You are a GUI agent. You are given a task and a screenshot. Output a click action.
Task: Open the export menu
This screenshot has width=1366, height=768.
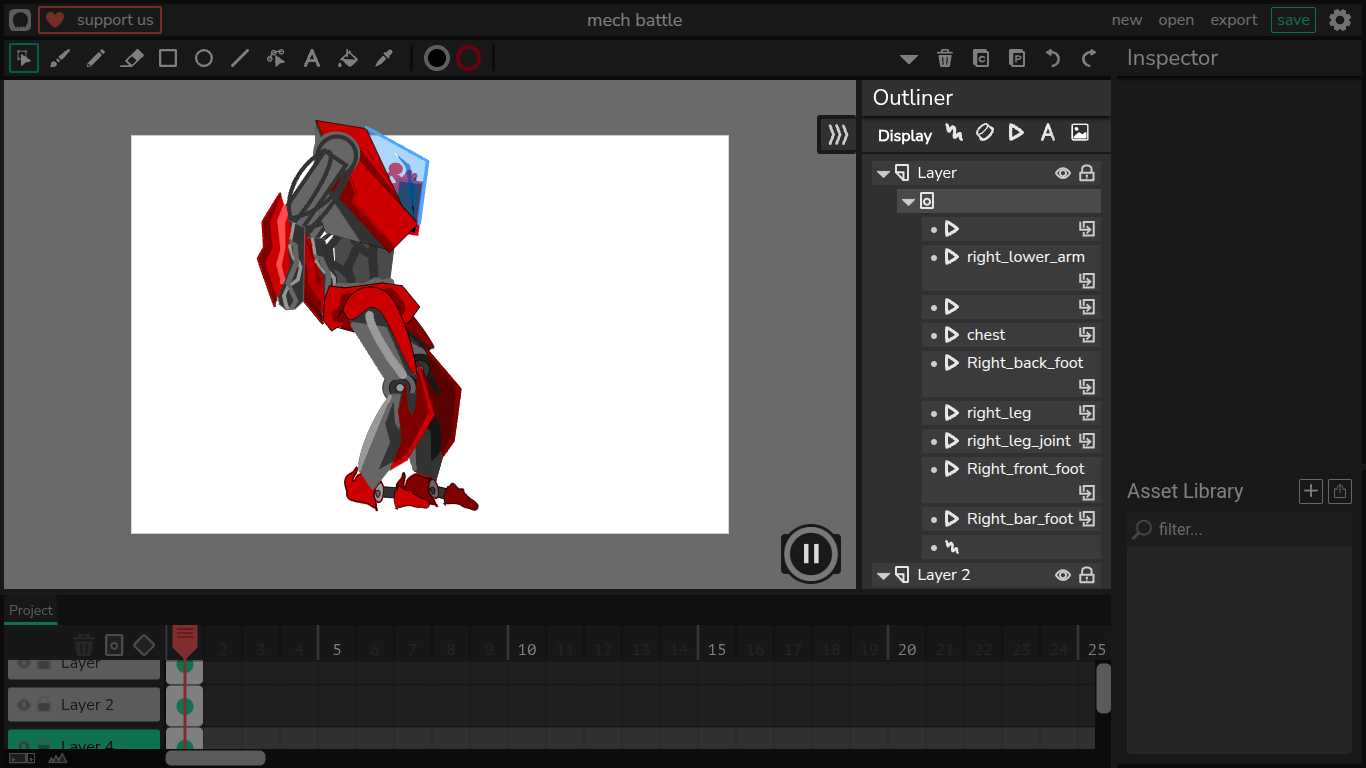[1234, 20]
